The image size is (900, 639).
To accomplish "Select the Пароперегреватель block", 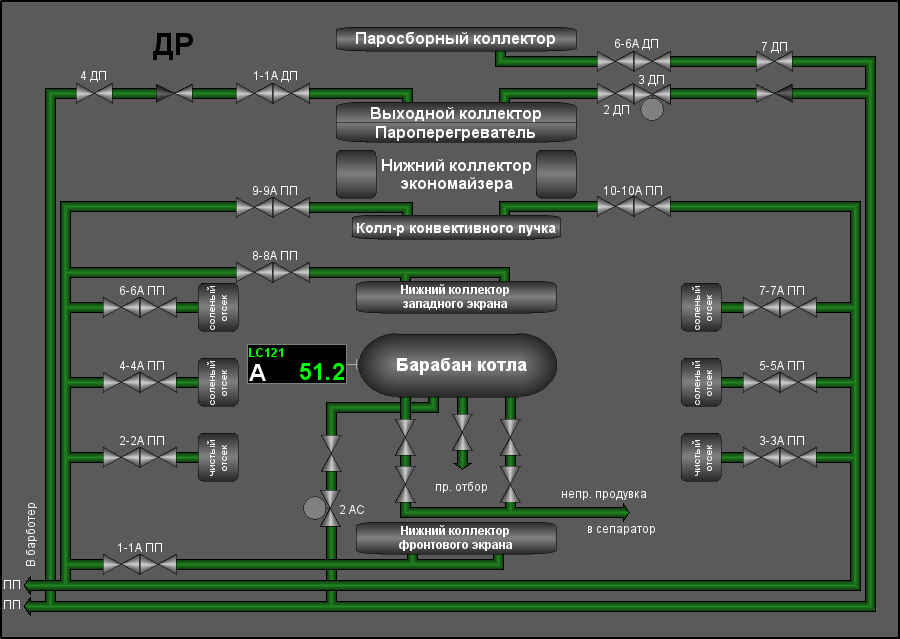I will [x=456, y=133].
